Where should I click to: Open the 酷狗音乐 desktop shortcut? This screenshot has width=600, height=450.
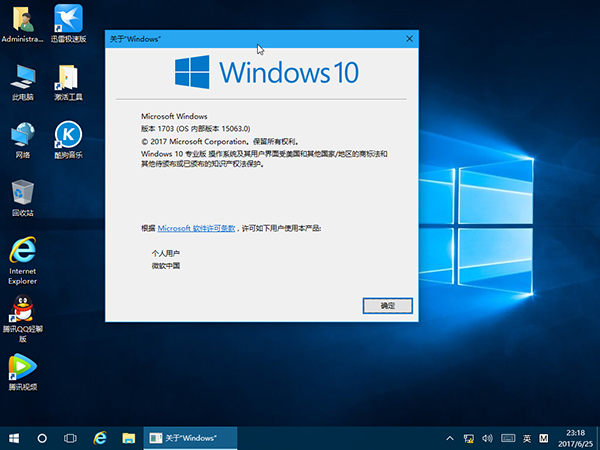[68, 135]
